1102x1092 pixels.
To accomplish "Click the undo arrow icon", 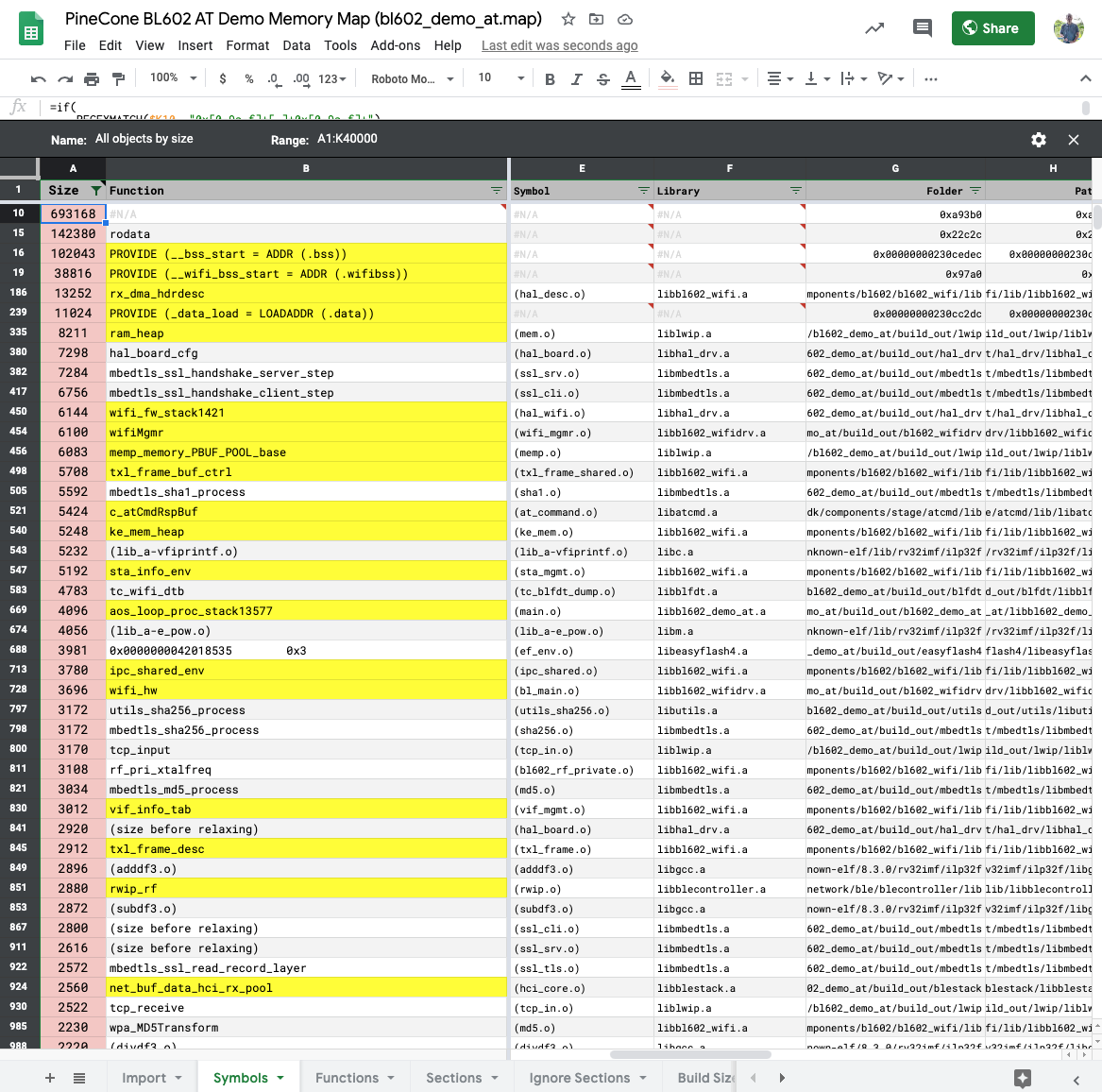I will click(x=39, y=78).
